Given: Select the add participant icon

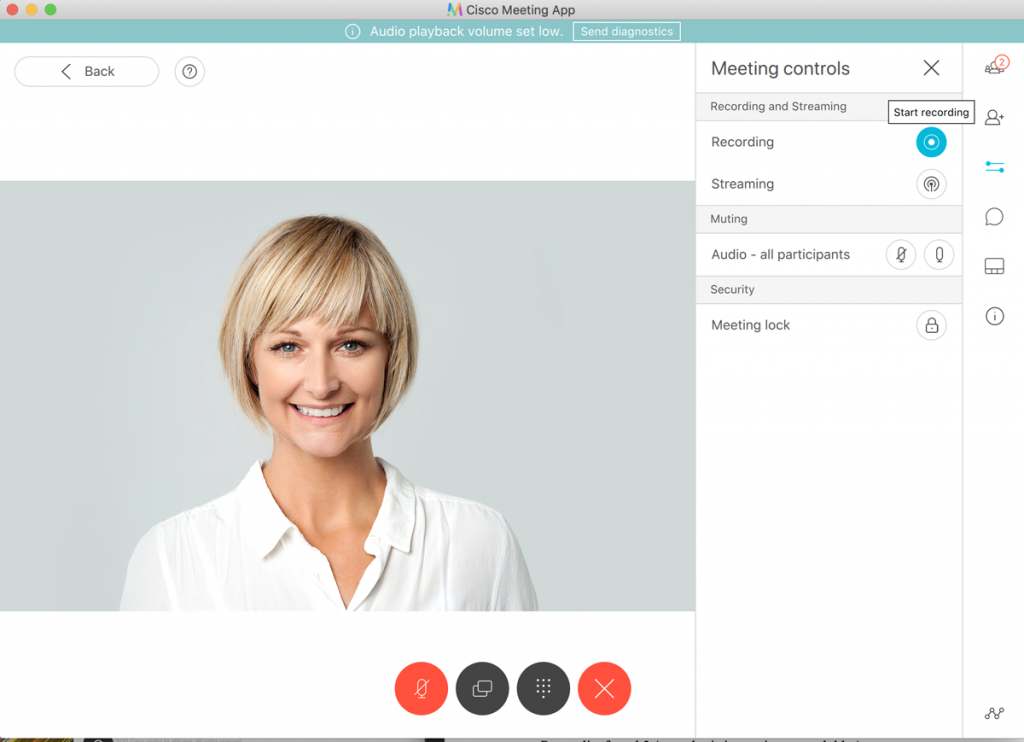Looking at the screenshot, I should click(x=994, y=117).
